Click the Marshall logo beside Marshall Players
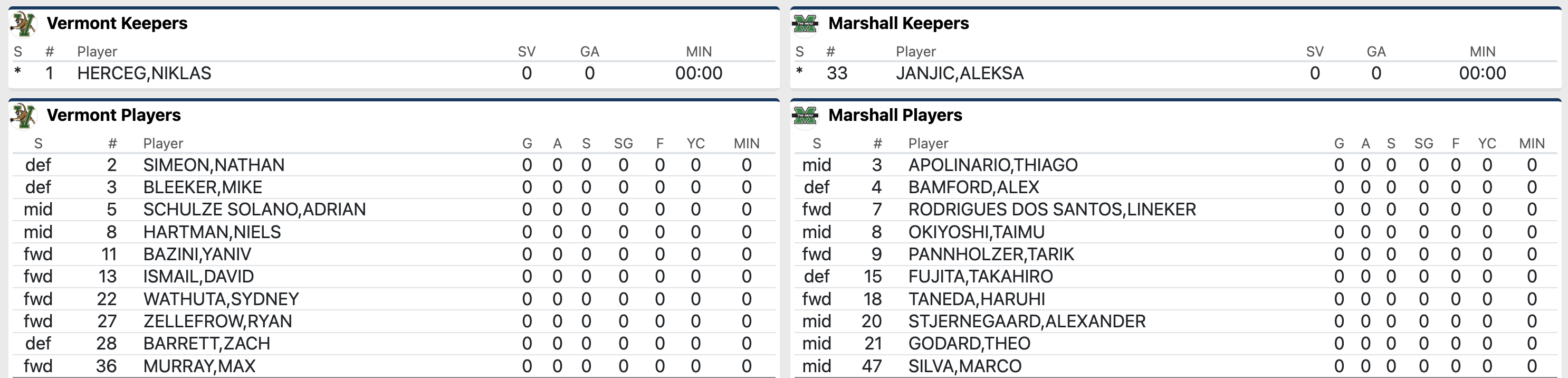The image size is (1568, 378). tap(805, 116)
